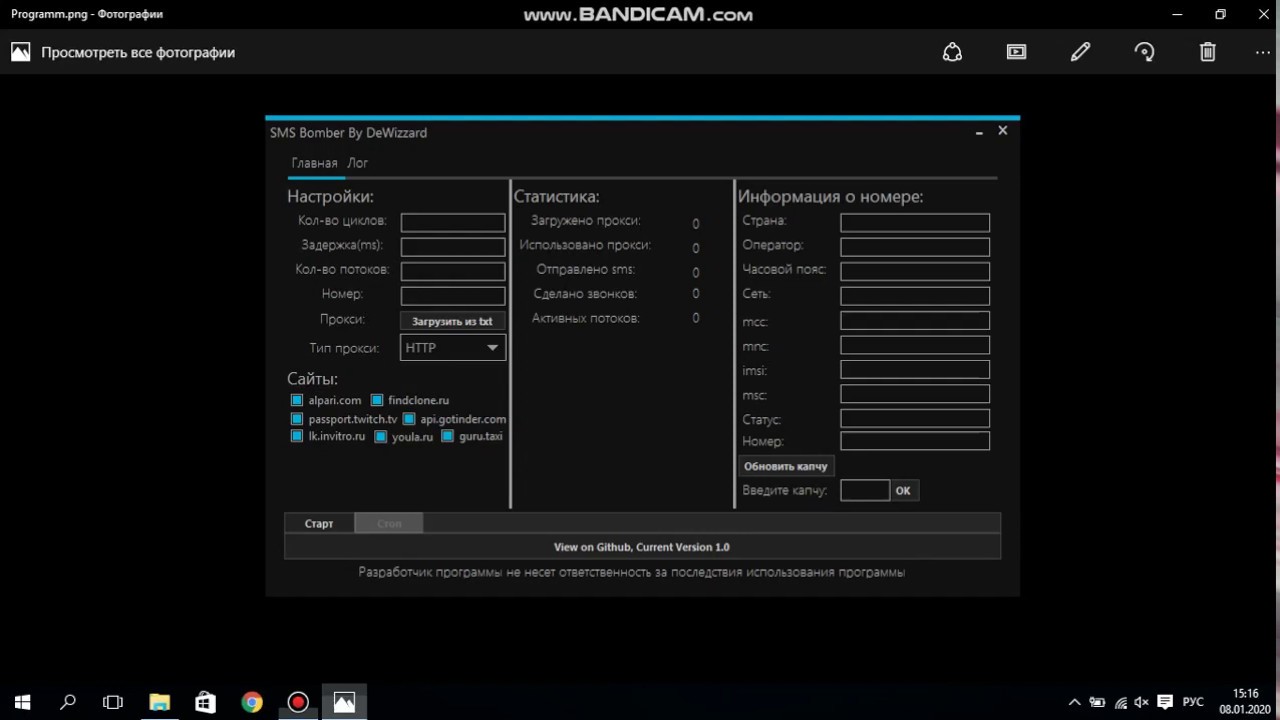Focus the Кол-во циклов input field
The image size is (1280, 720).
click(x=453, y=222)
